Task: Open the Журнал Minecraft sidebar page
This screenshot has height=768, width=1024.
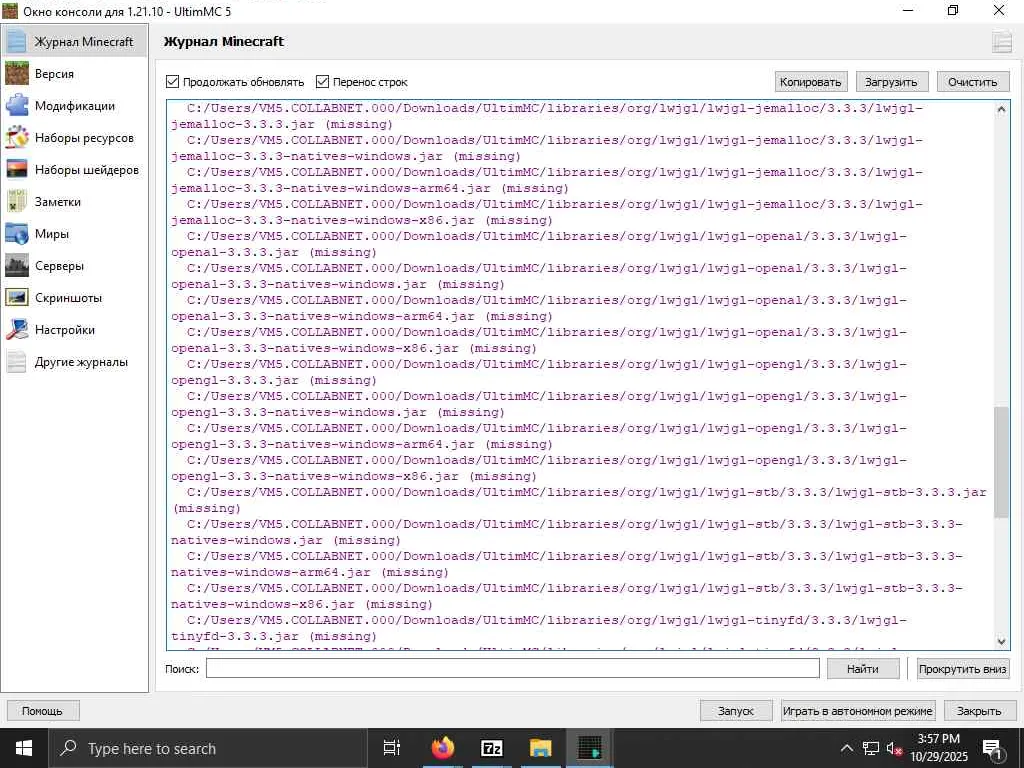Action: [74, 41]
